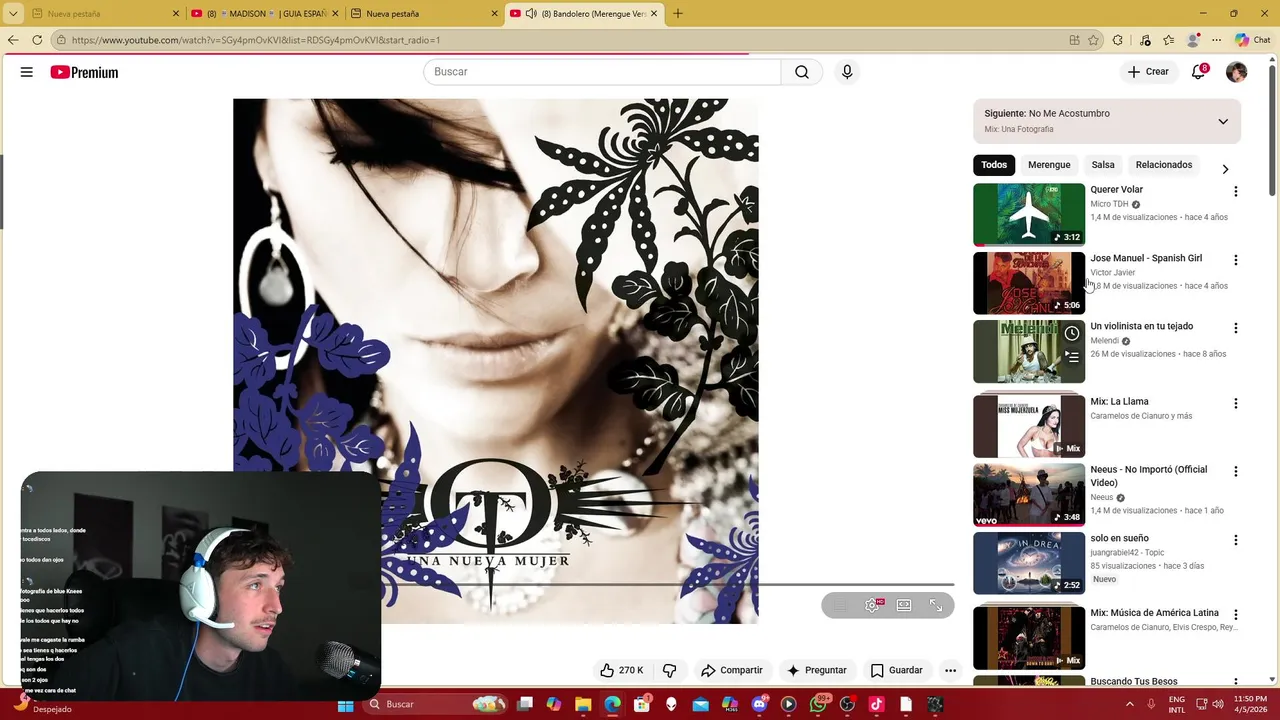The width and height of the screenshot is (1280, 720).
Task: Expand the Siguiente playlist panel chevron
Action: 1222,121
